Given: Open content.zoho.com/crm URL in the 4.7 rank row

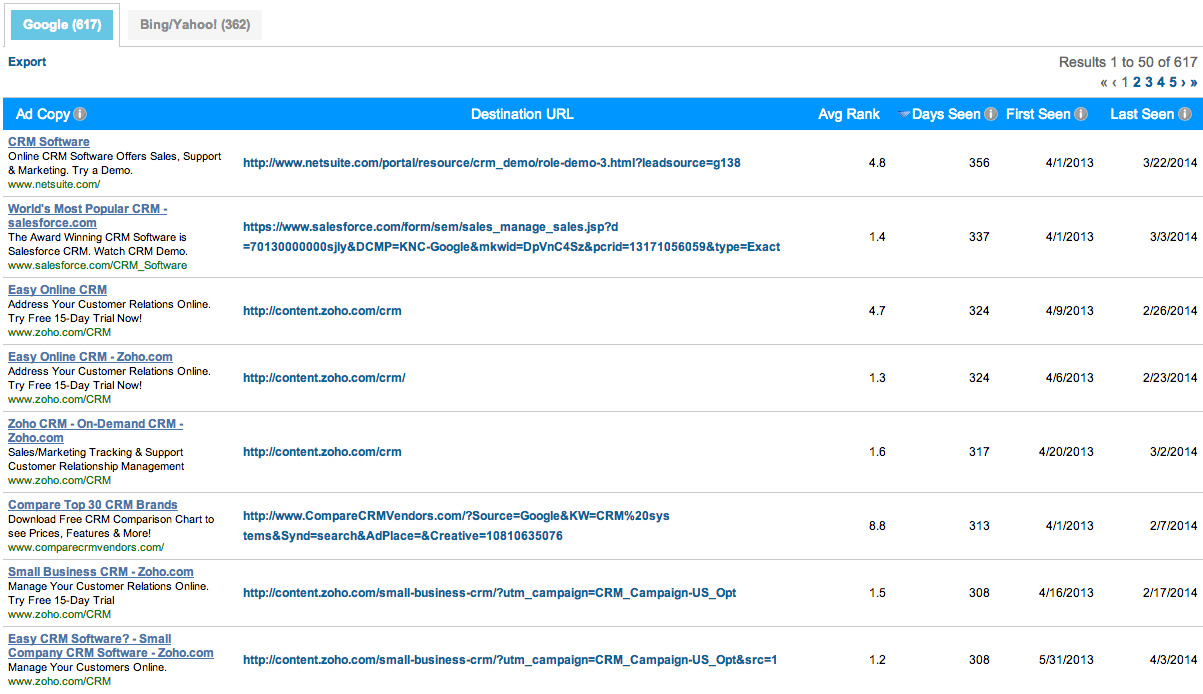Looking at the screenshot, I should 322,311.
